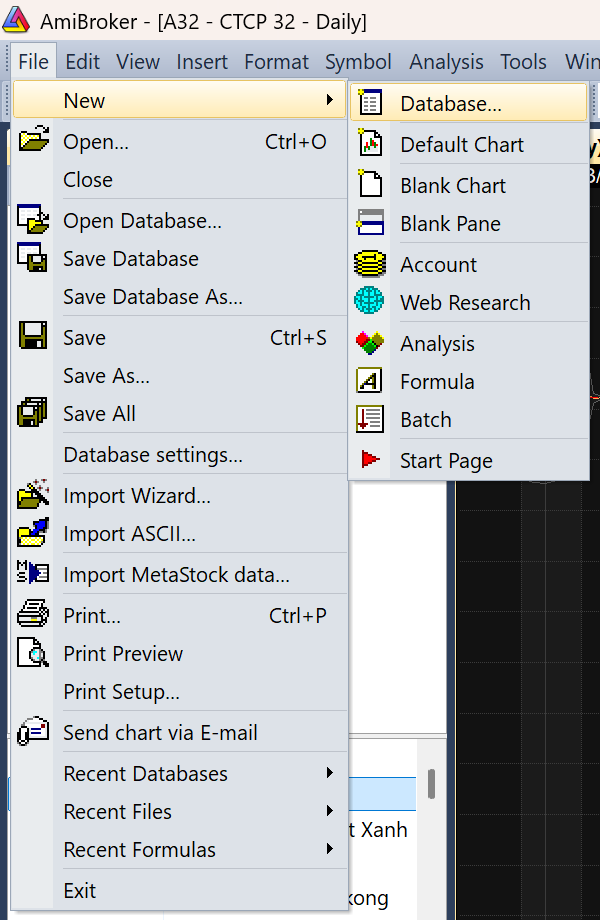Choose Database... in New submenu
Viewport: 600px width, 920px height.
click(x=469, y=103)
